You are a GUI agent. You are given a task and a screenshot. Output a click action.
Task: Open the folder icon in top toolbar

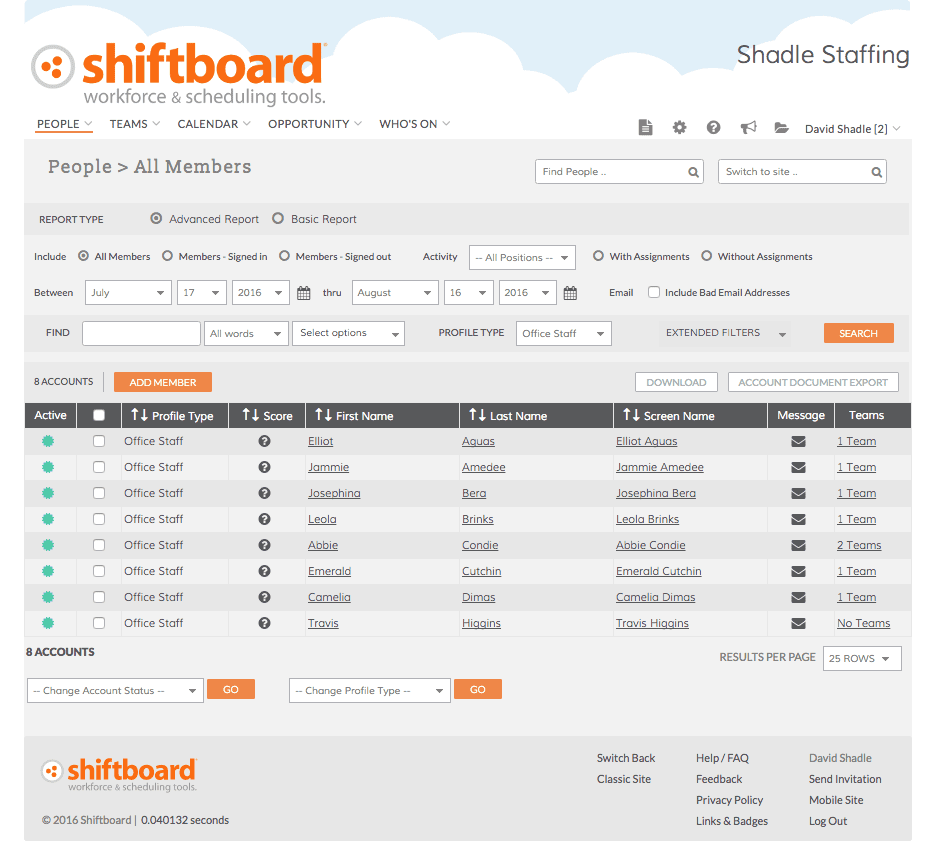(x=782, y=127)
